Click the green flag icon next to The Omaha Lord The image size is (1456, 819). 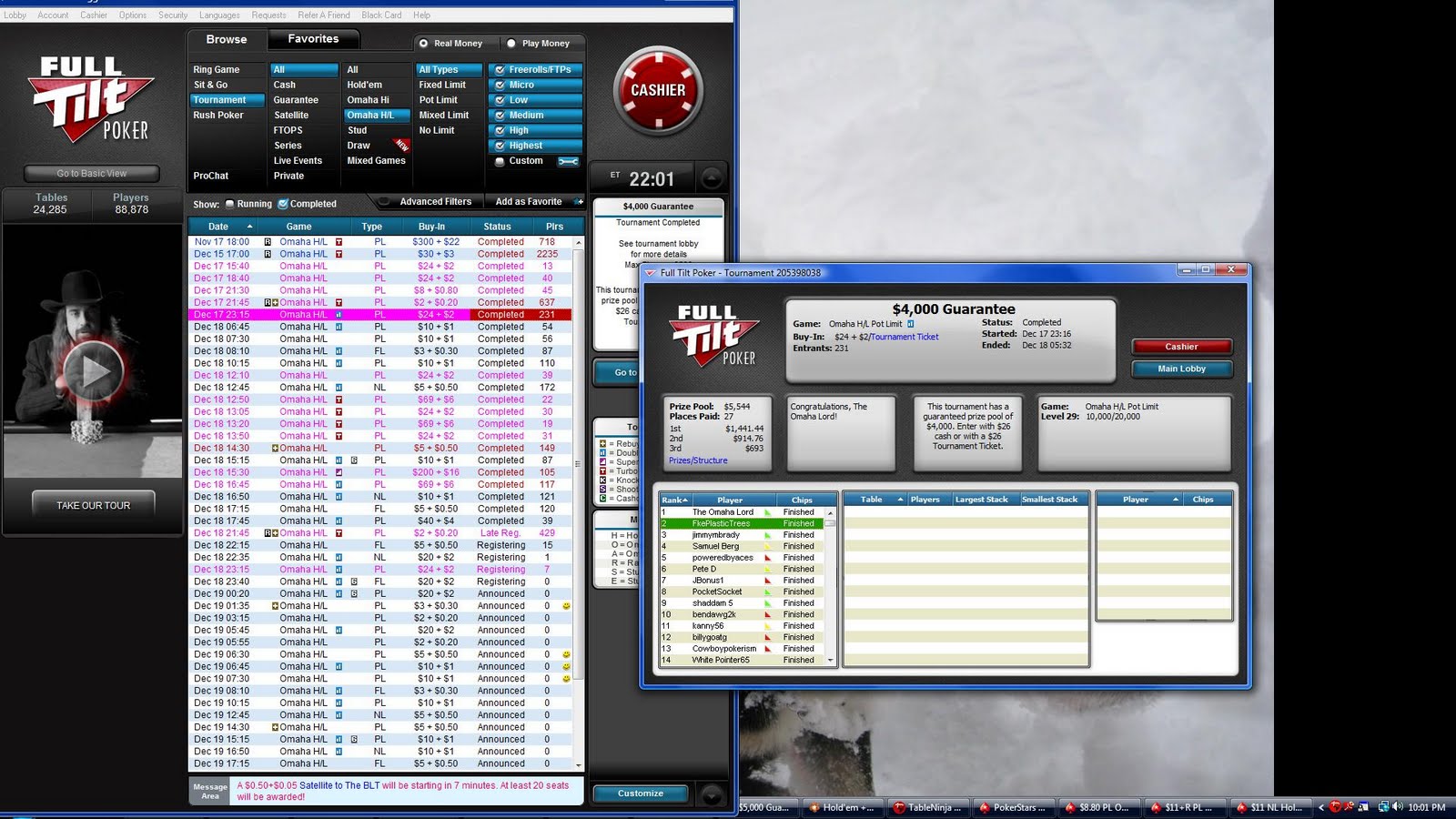point(768,512)
